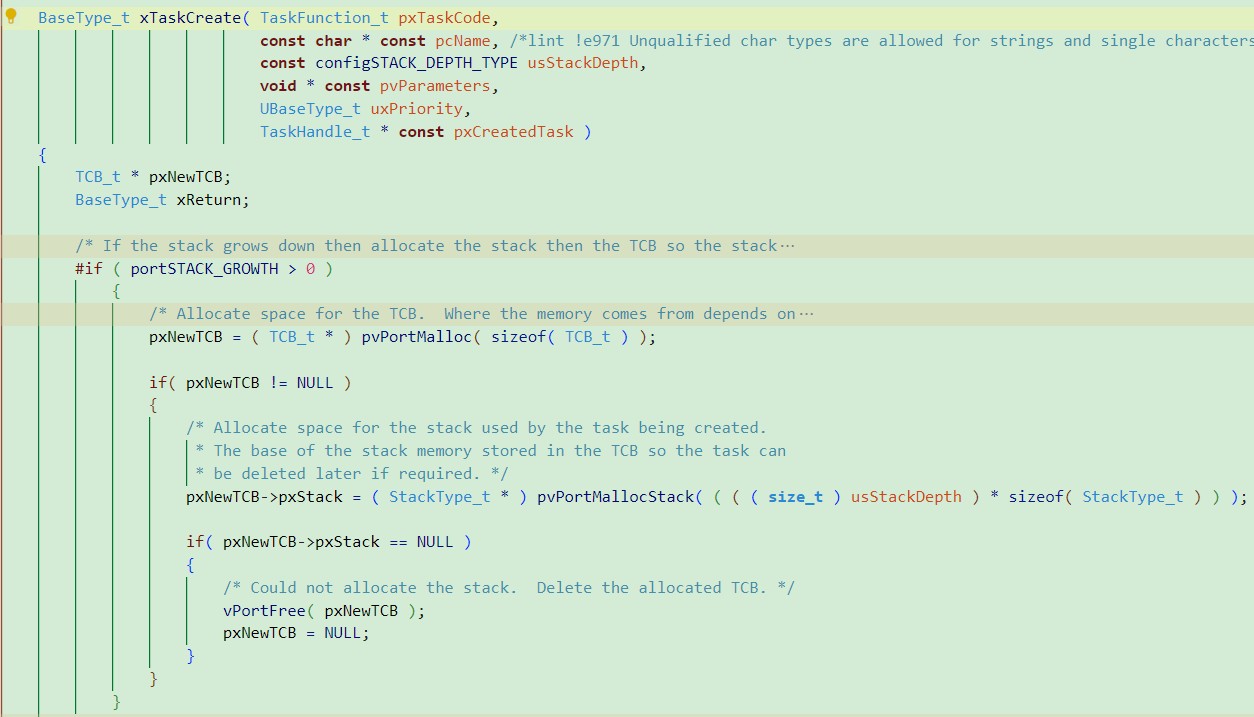Click the pxCreatedTask parameter

(513, 132)
